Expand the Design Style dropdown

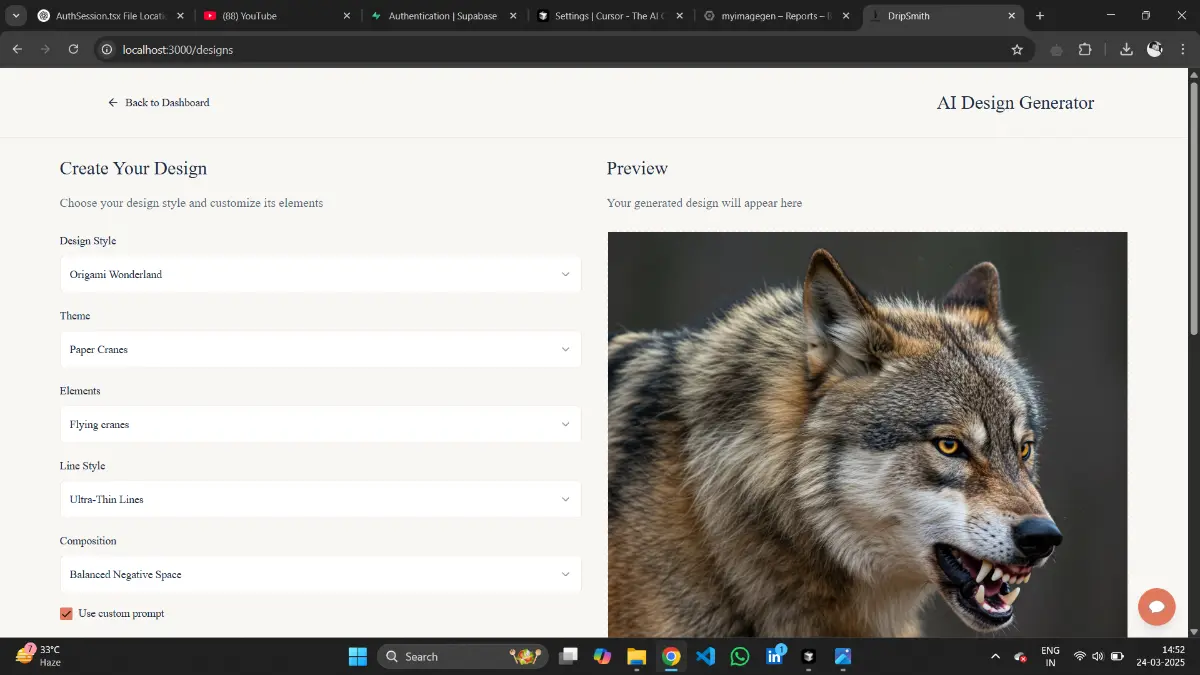pyautogui.click(x=320, y=274)
